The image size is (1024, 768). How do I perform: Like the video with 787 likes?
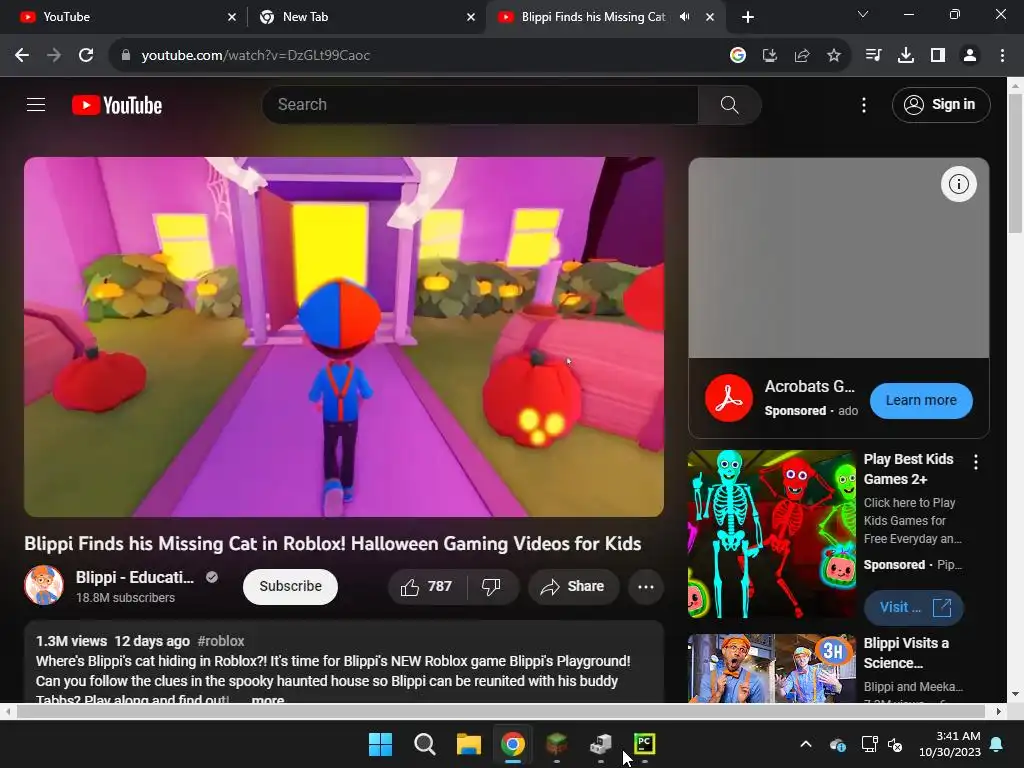(427, 586)
